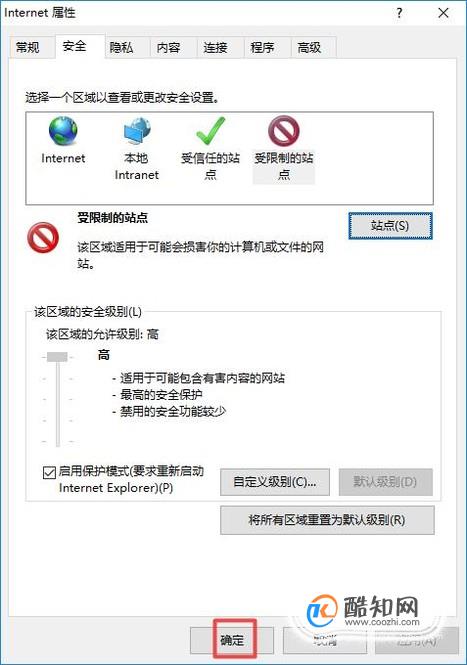Click the large red prohibited zone icon

click(43, 238)
